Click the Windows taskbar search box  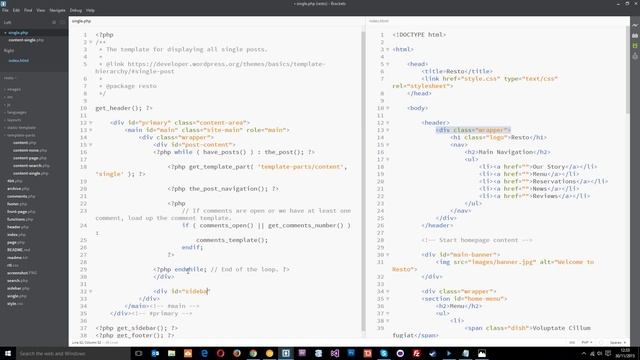(x=73, y=353)
